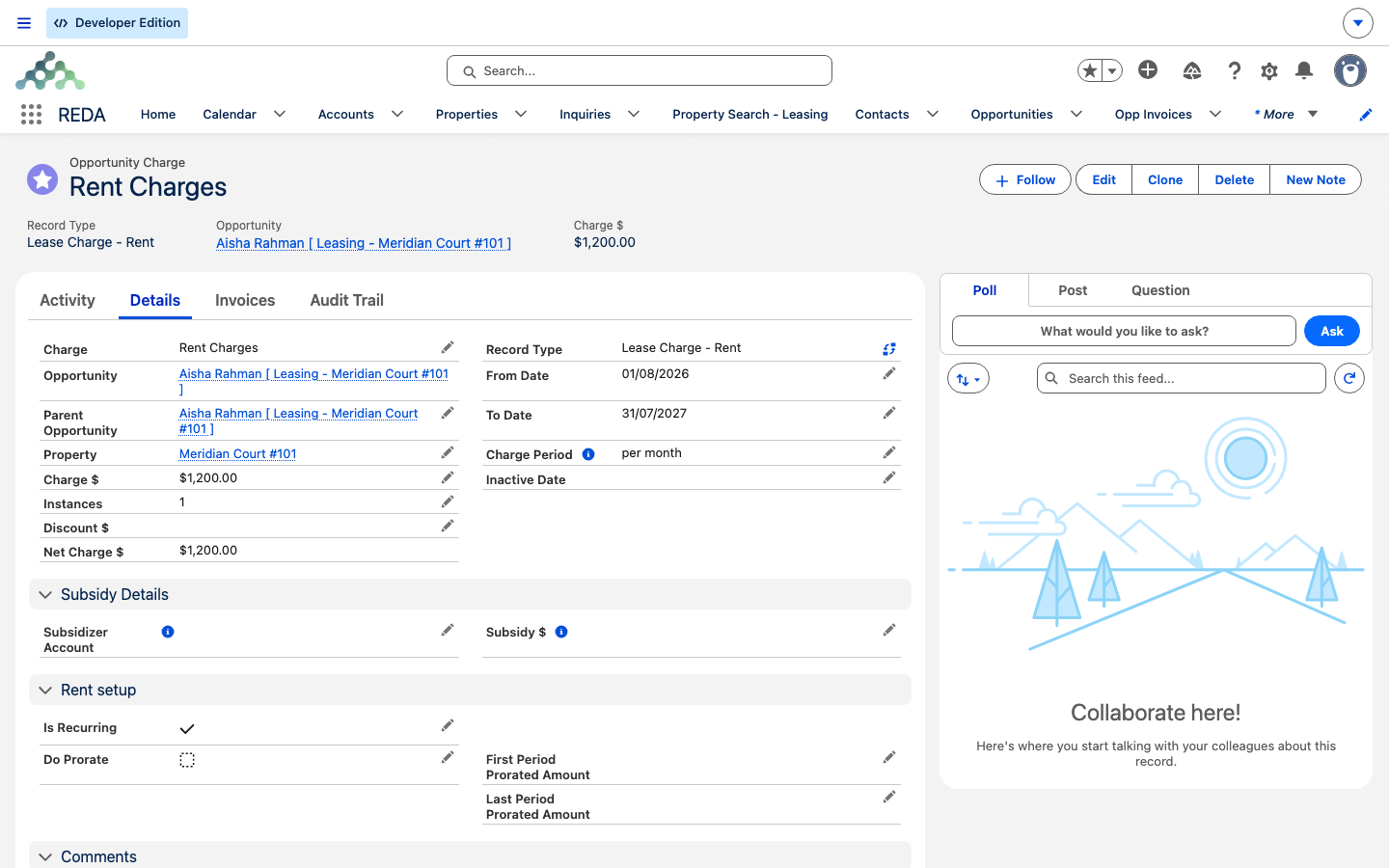Open the user profile avatar
This screenshot has height=868, width=1389.
tap(1350, 70)
